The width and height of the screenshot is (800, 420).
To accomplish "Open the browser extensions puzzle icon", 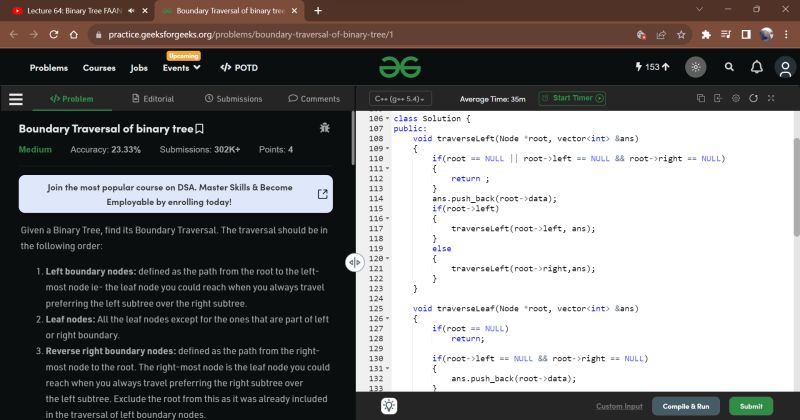I will (706, 35).
